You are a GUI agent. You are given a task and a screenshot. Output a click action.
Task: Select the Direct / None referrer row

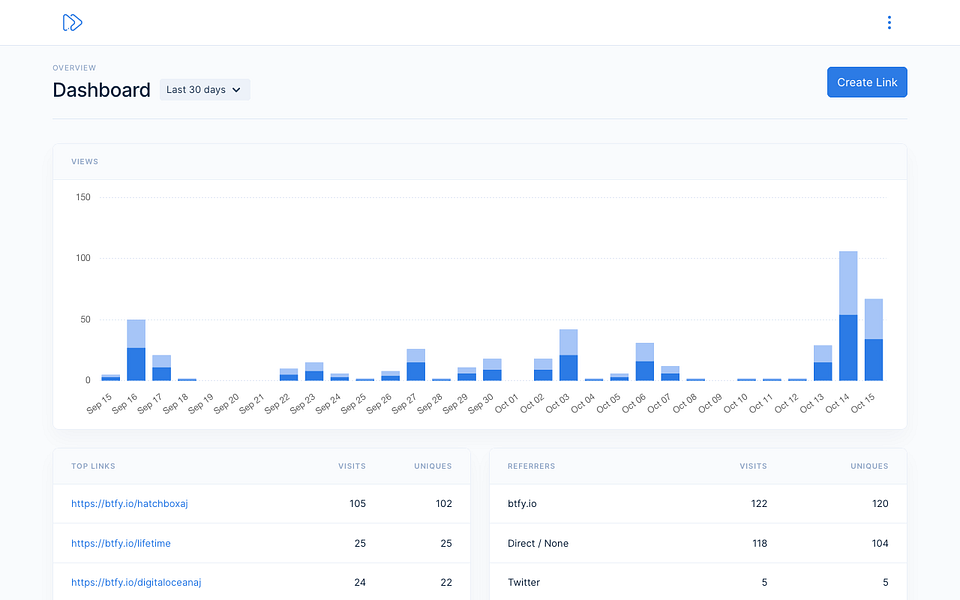coord(698,543)
